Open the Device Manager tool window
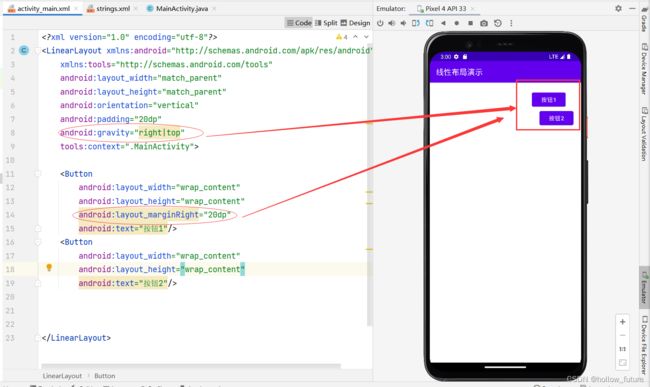 [x=644, y=69]
